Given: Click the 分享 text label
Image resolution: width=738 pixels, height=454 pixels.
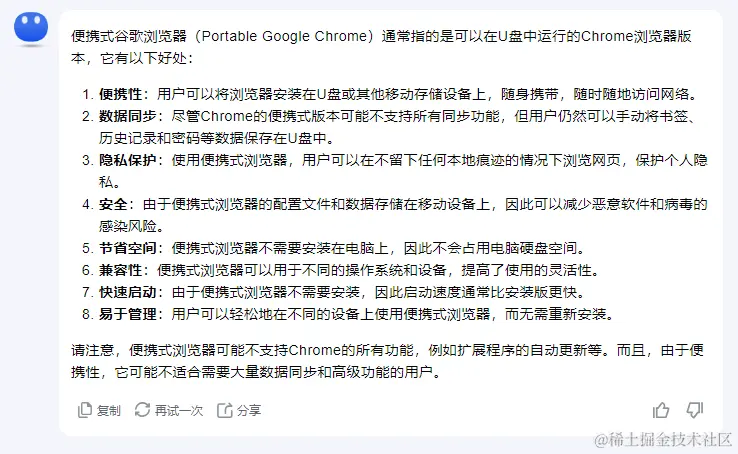Looking at the screenshot, I should point(249,410).
